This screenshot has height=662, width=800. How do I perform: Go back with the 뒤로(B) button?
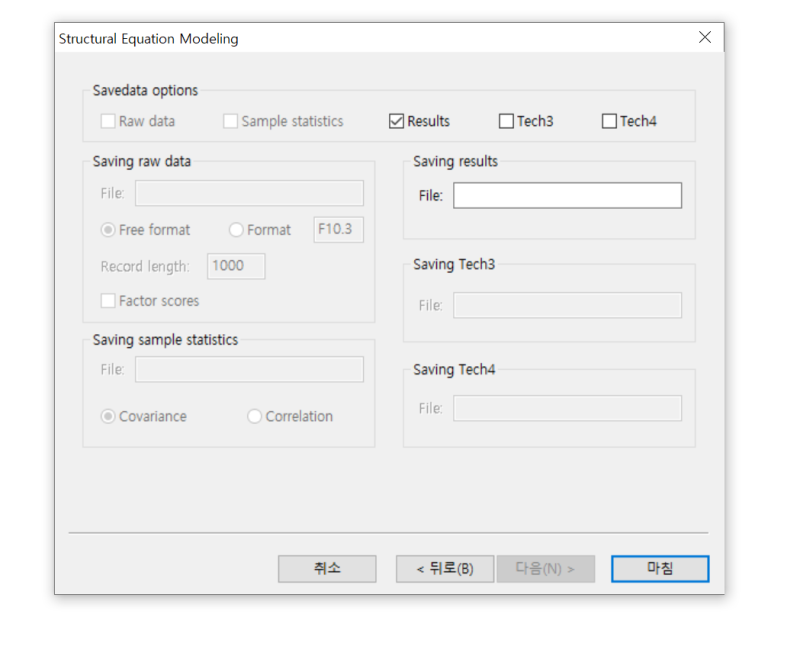point(445,569)
